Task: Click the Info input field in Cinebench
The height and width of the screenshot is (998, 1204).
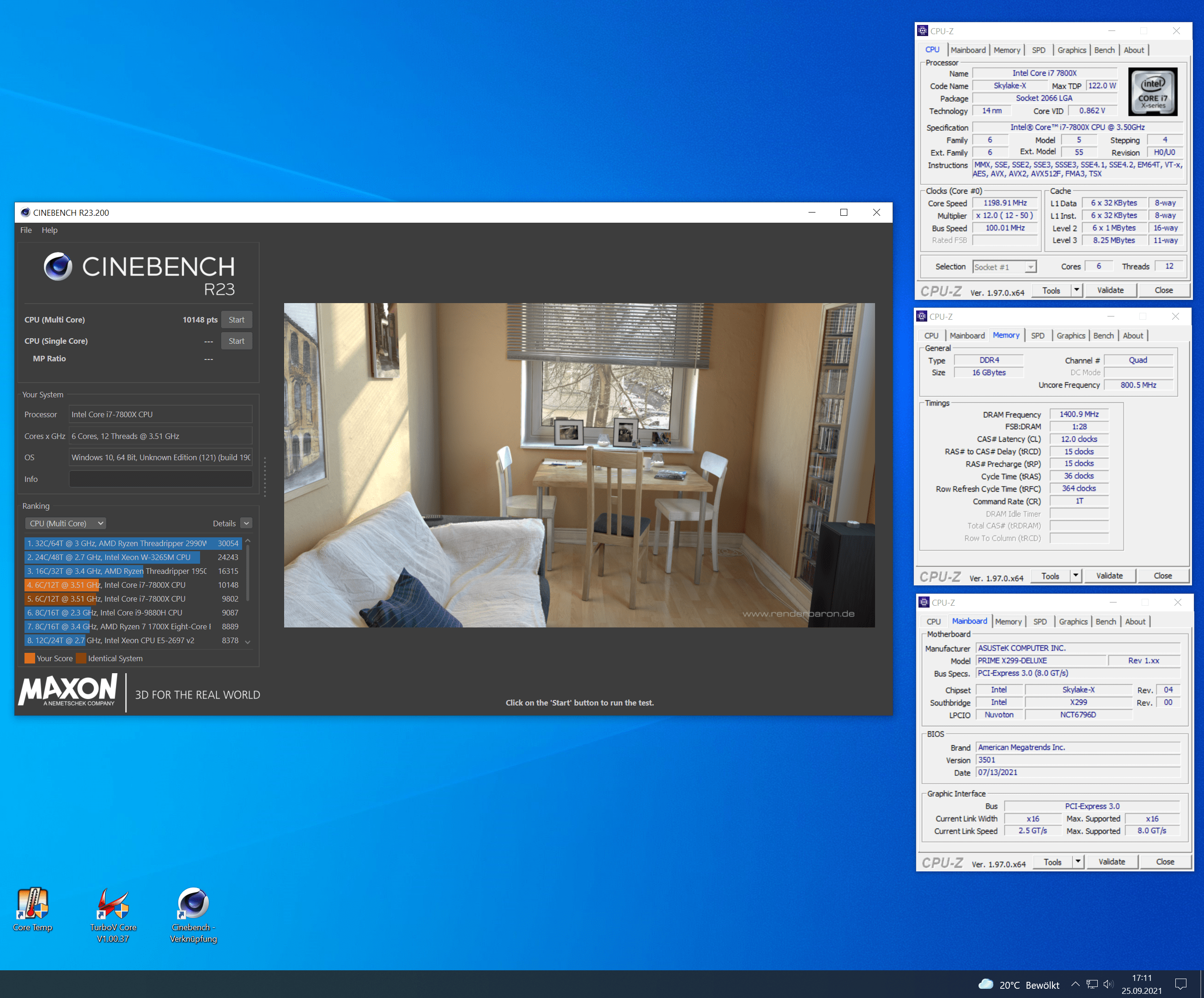Action: [160, 479]
